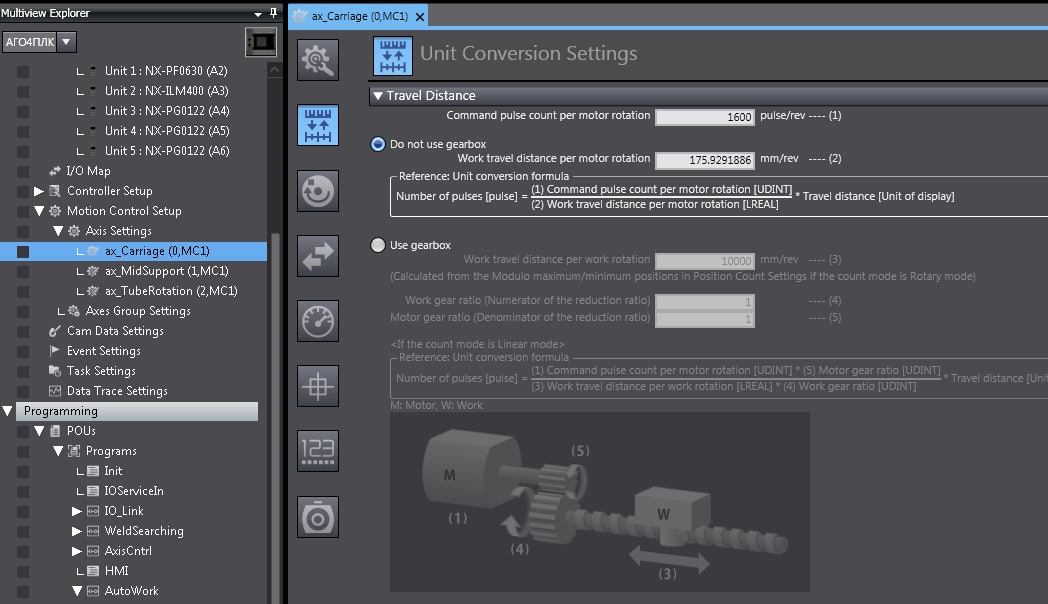Open Homing Settings crosshair icon
The image size is (1048, 604).
pos(317,386)
